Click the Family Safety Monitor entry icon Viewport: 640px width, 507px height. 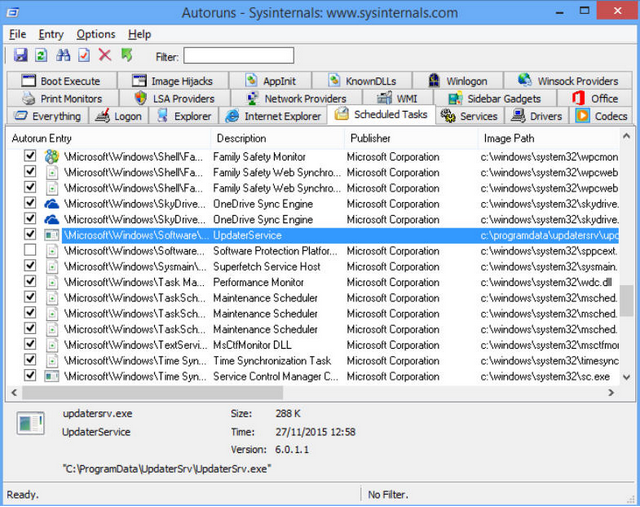tap(51, 156)
